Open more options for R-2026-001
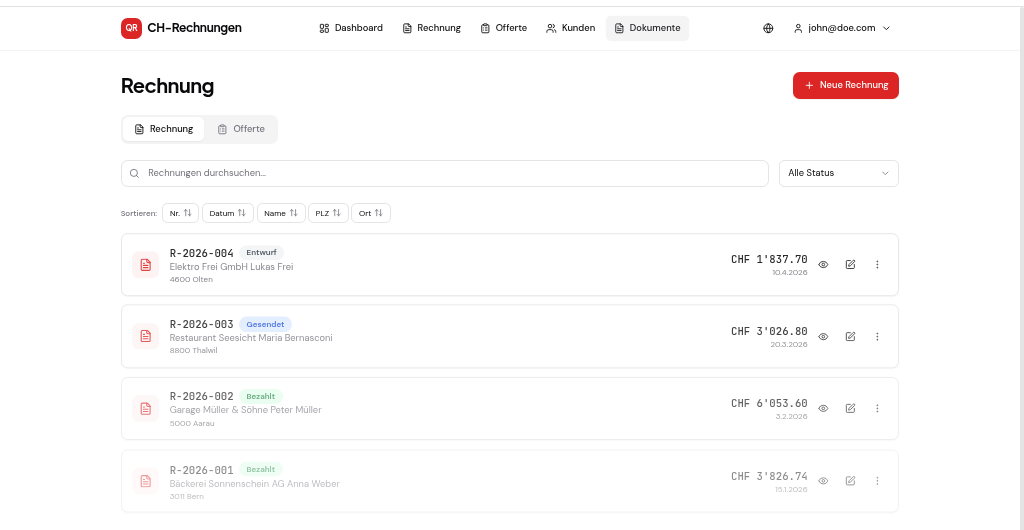The width and height of the screenshot is (1024, 530). tap(877, 481)
